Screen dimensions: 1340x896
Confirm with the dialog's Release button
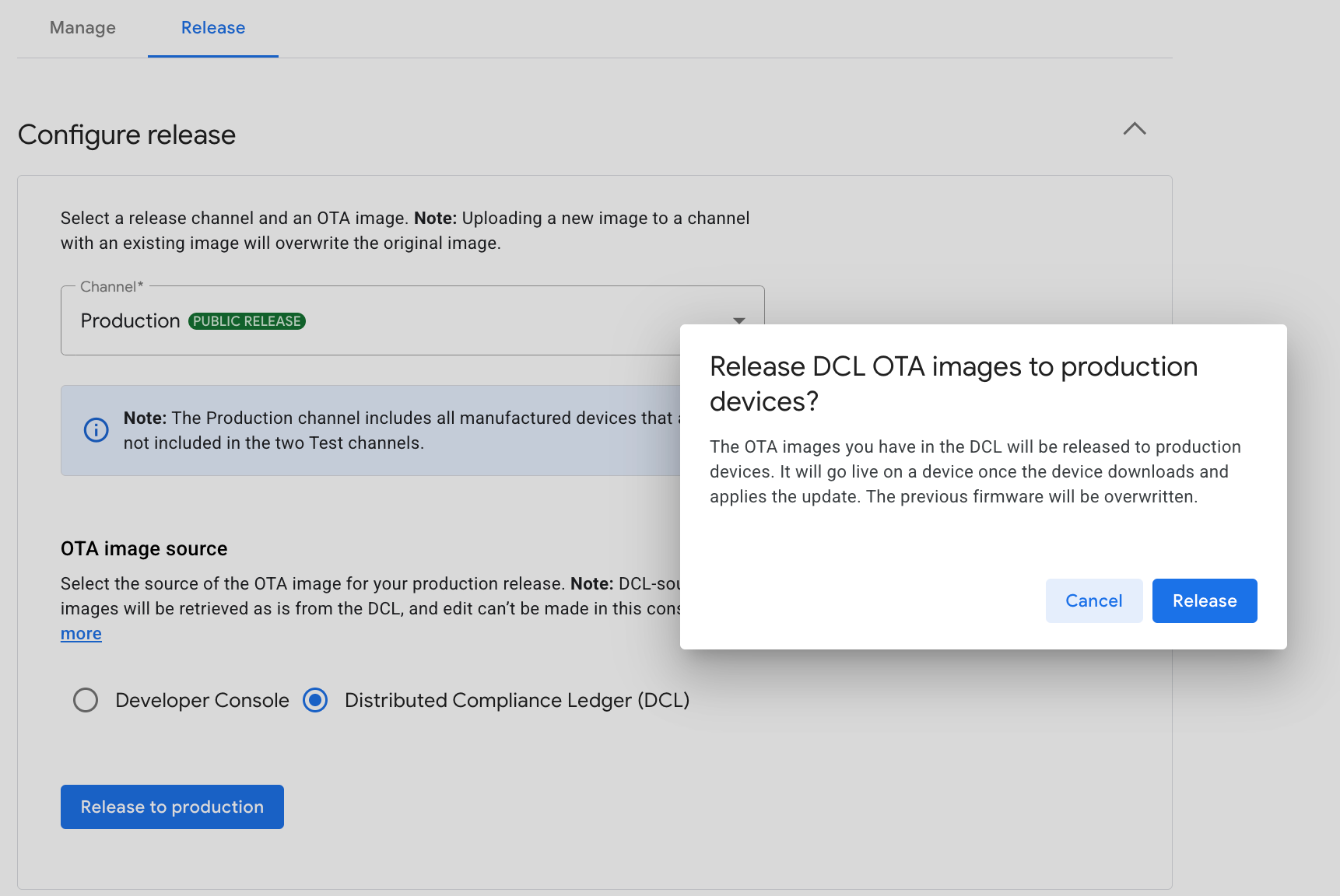pyautogui.click(x=1204, y=600)
